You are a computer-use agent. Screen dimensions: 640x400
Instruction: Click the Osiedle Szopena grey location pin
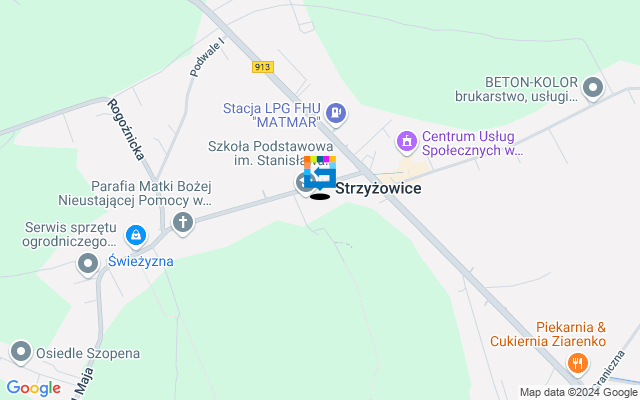pyautogui.click(x=21, y=352)
